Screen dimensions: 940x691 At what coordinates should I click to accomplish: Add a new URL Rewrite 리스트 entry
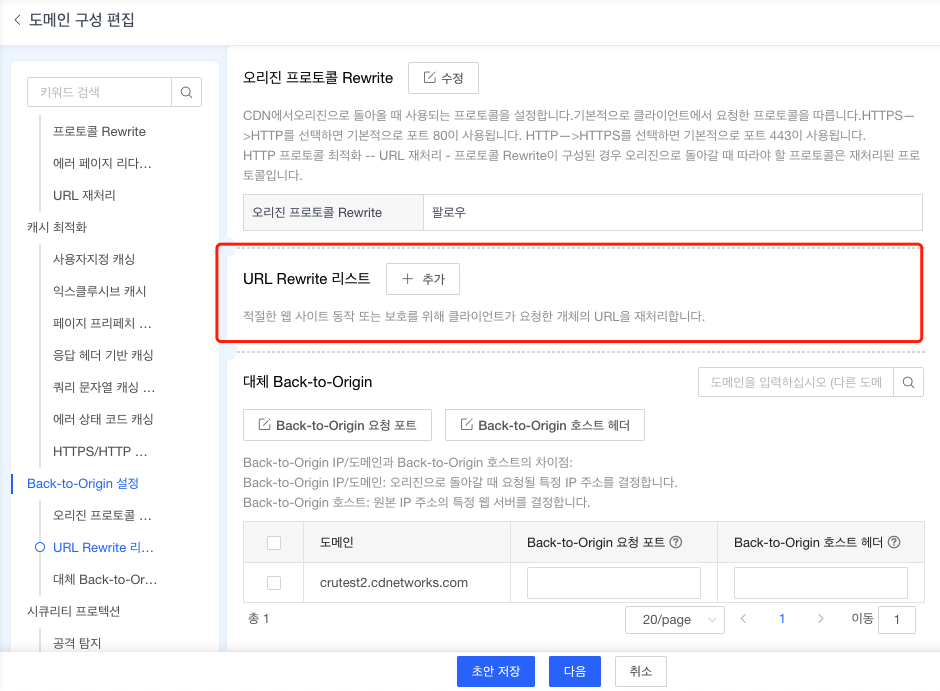[x=423, y=279]
